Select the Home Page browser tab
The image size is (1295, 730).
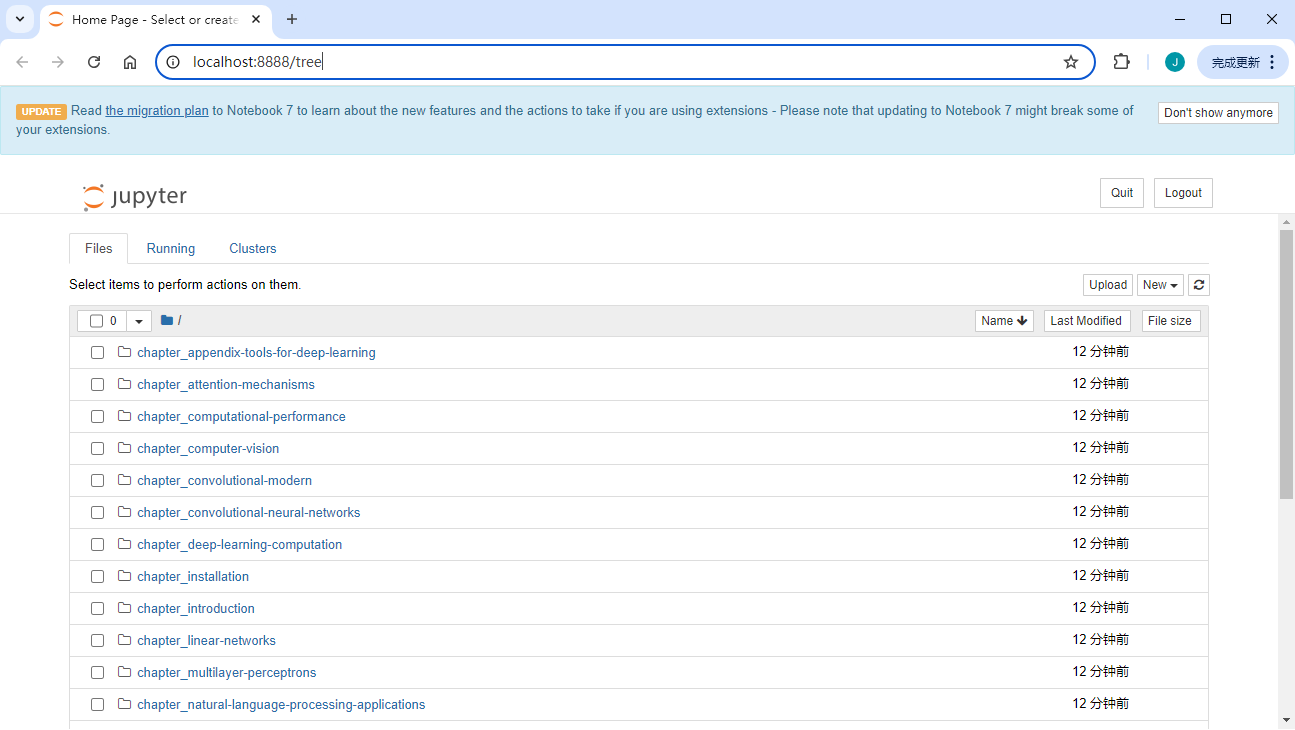click(x=155, y=20)
